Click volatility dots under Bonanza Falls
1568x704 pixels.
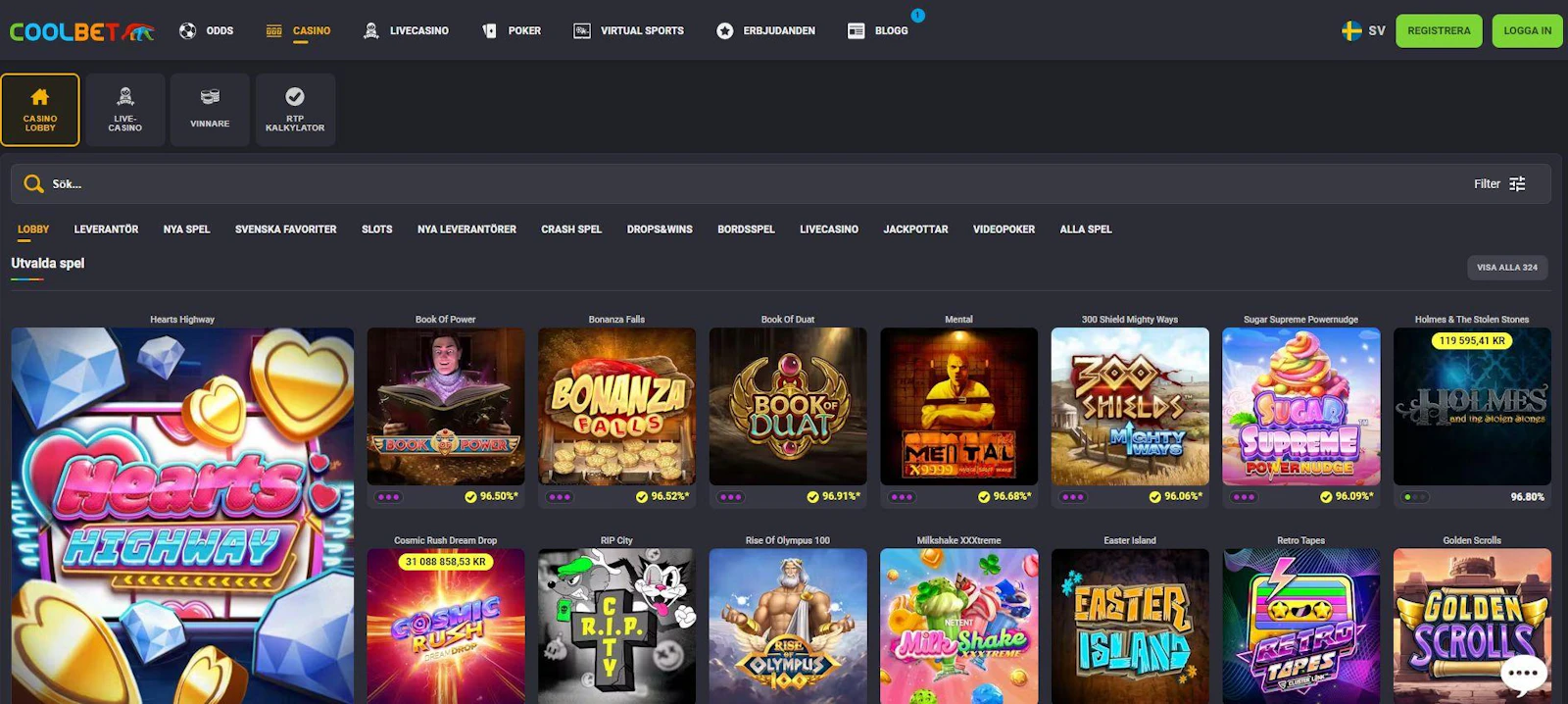coord(560,497)
